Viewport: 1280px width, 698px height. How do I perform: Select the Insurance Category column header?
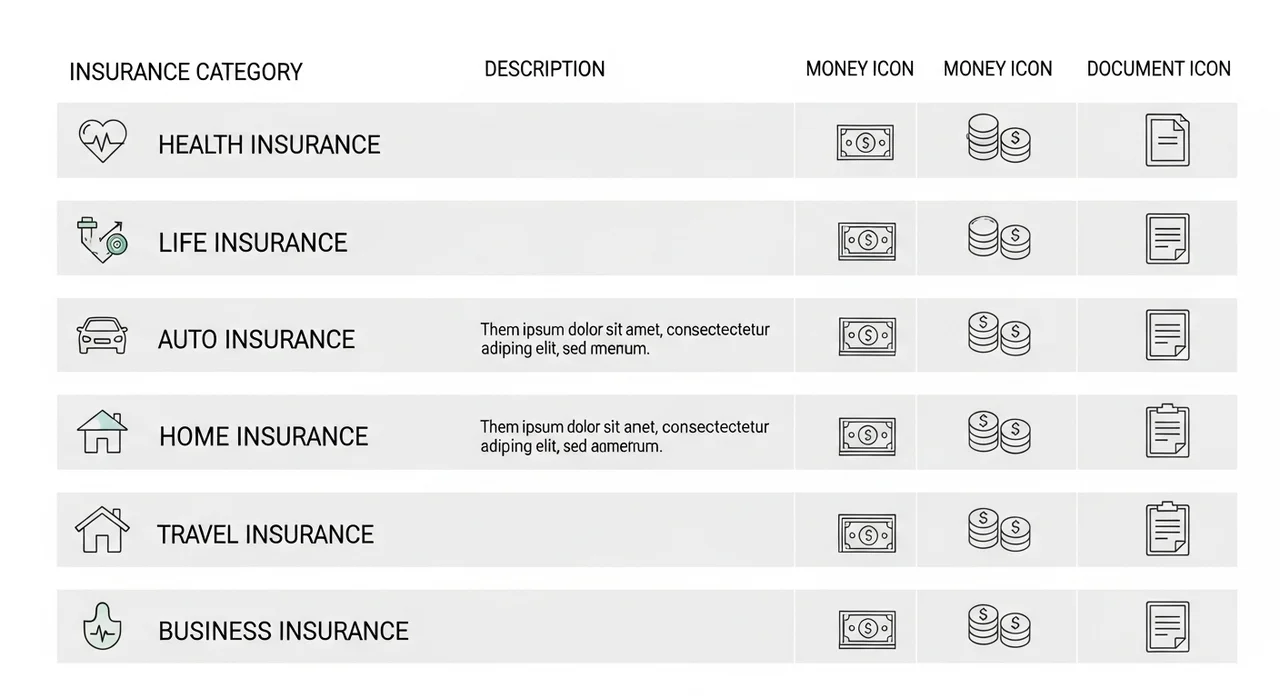[x=186, y=72]
